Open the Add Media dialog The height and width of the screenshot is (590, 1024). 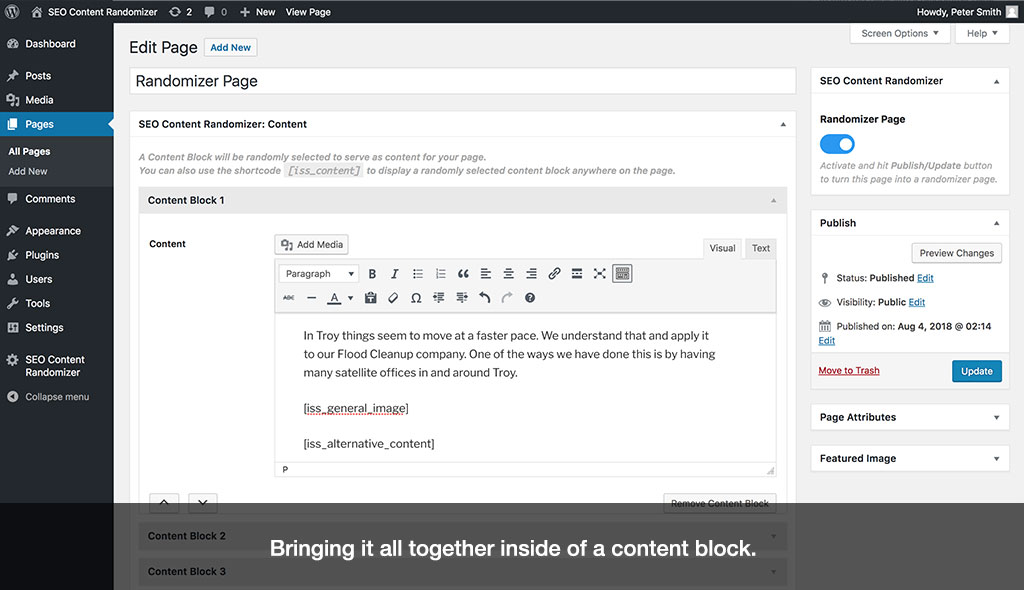click(311, 244)
